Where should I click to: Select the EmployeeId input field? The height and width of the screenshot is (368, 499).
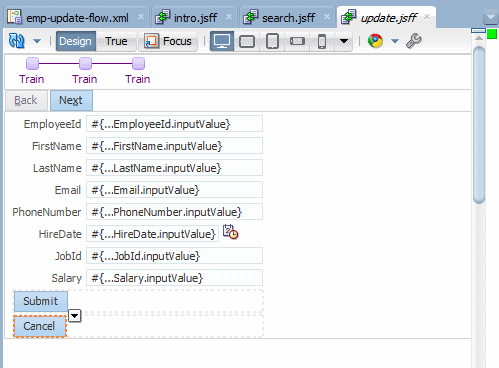pos(174,124)
